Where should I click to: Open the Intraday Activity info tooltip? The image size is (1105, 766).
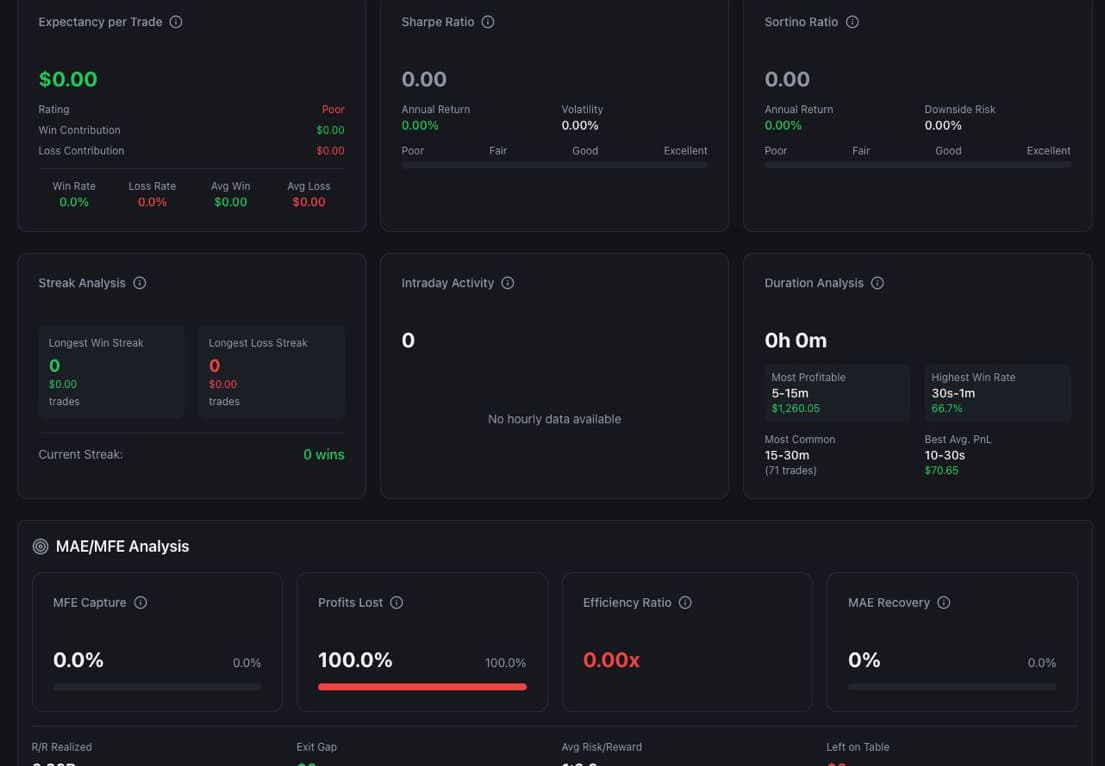510,282
